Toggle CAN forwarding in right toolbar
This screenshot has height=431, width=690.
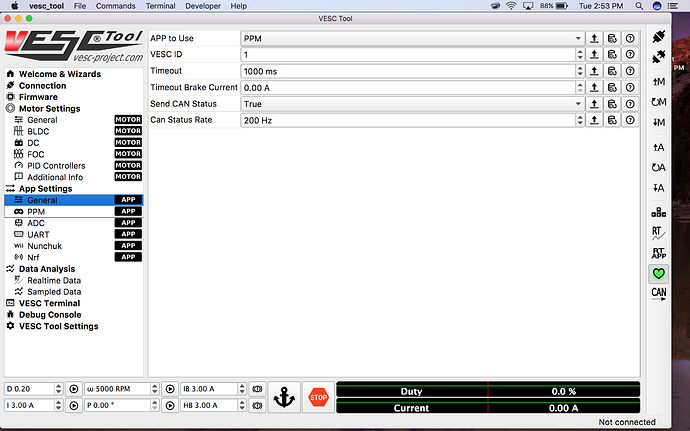(658, 294)
